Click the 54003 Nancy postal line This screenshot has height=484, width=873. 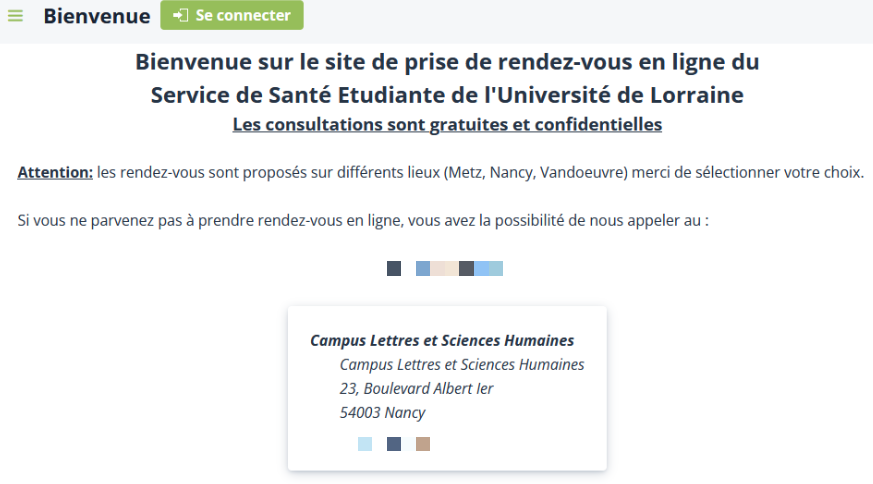coord(382,413)
